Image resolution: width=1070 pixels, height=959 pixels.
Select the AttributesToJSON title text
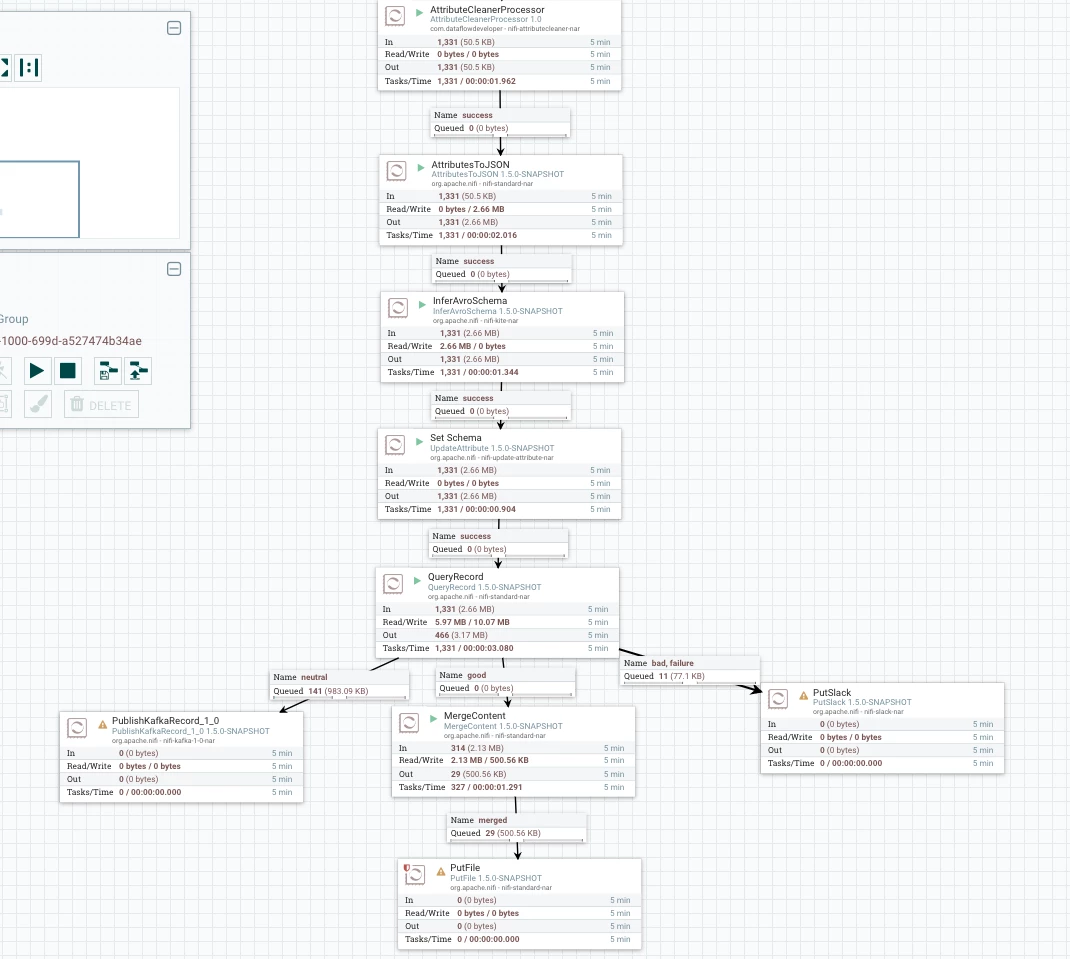click(470, 164)
